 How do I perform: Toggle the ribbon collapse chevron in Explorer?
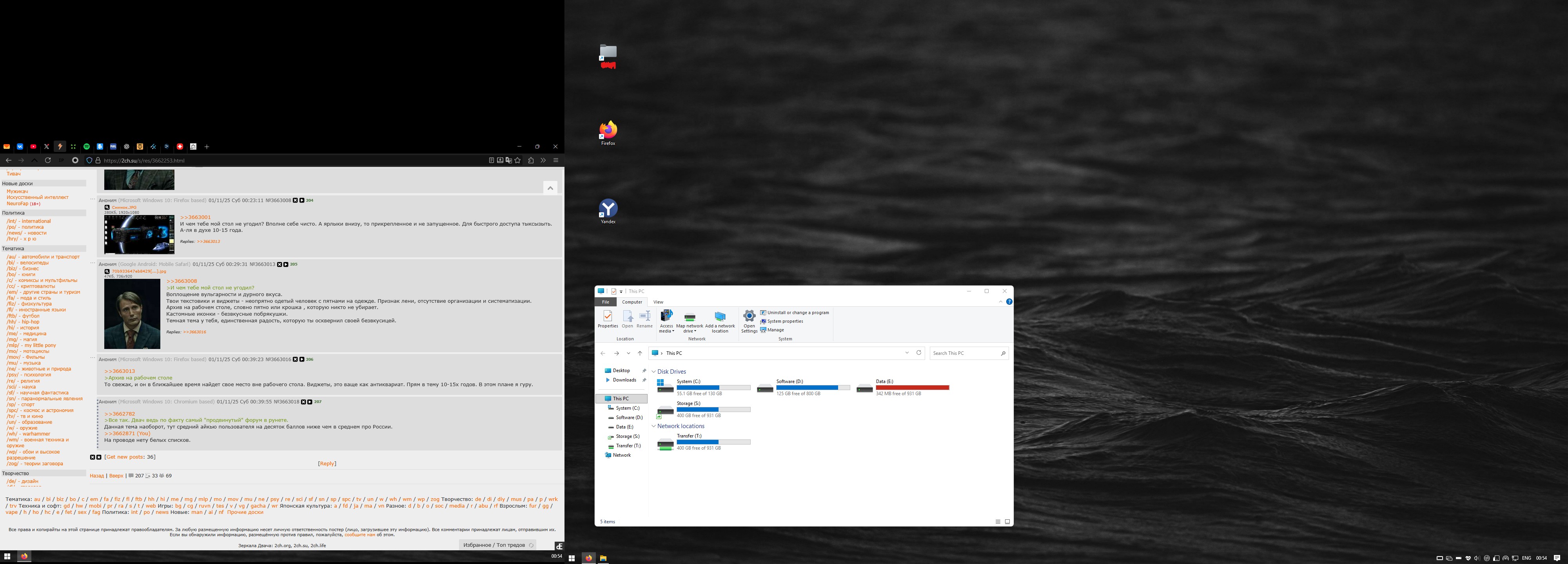click(1000, 302)
